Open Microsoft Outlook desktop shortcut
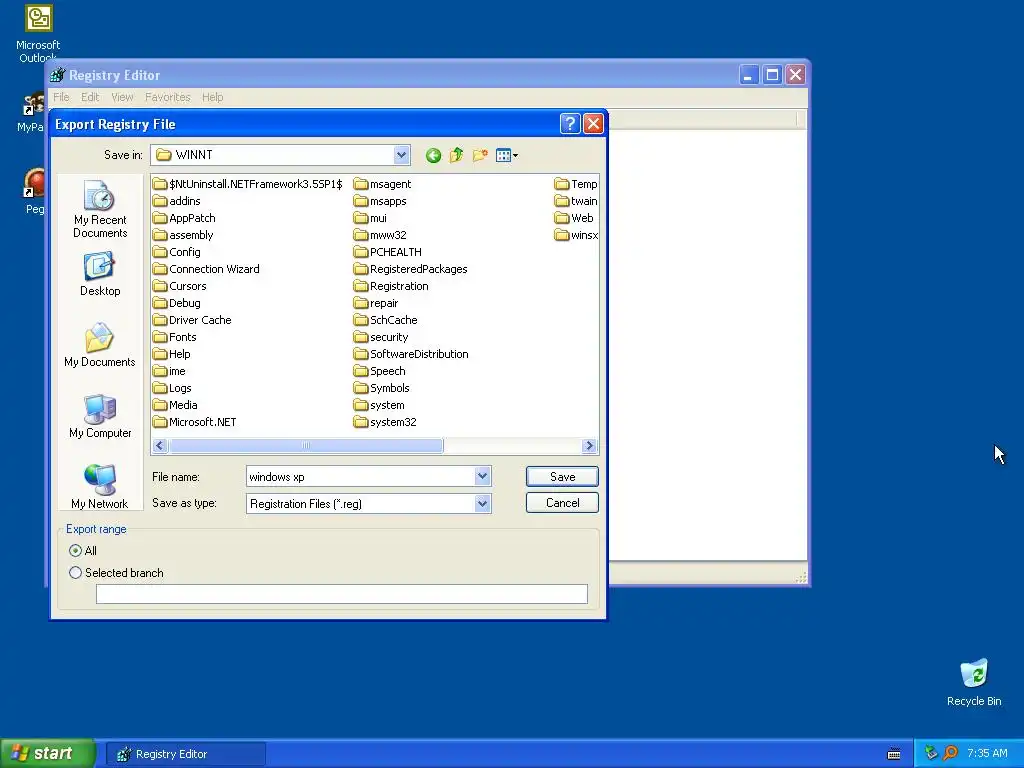 pyautogui.click(x=38, y=33)
